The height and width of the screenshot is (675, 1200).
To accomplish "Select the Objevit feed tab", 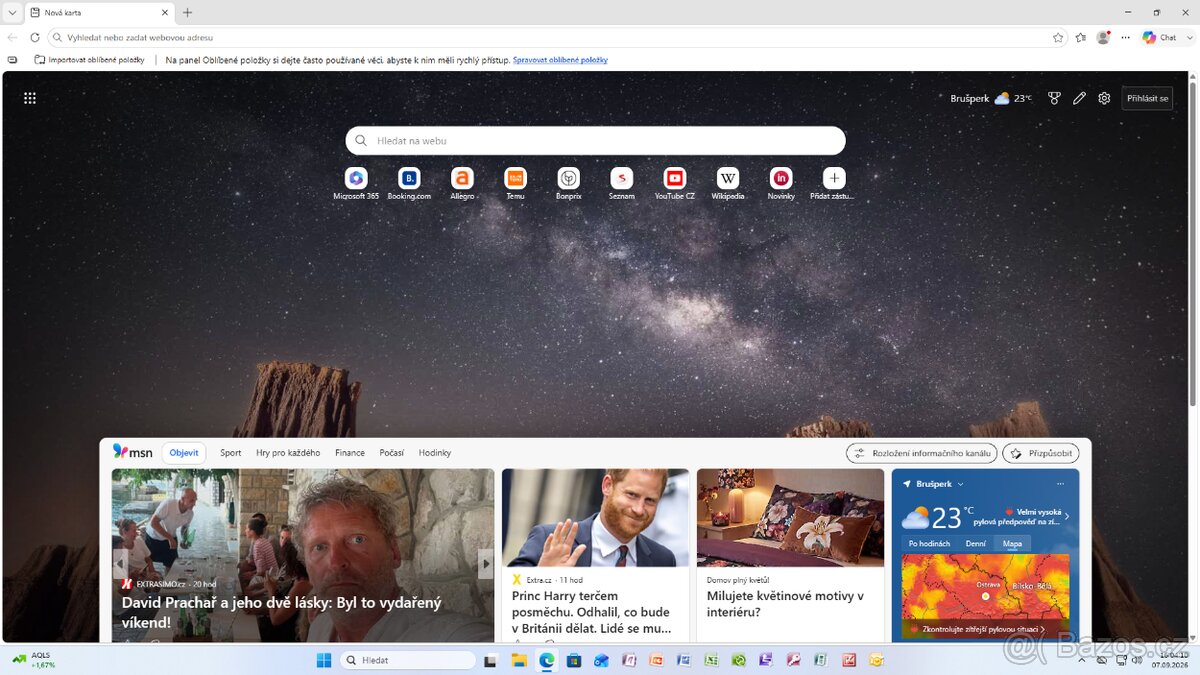I will pos(184,453).
